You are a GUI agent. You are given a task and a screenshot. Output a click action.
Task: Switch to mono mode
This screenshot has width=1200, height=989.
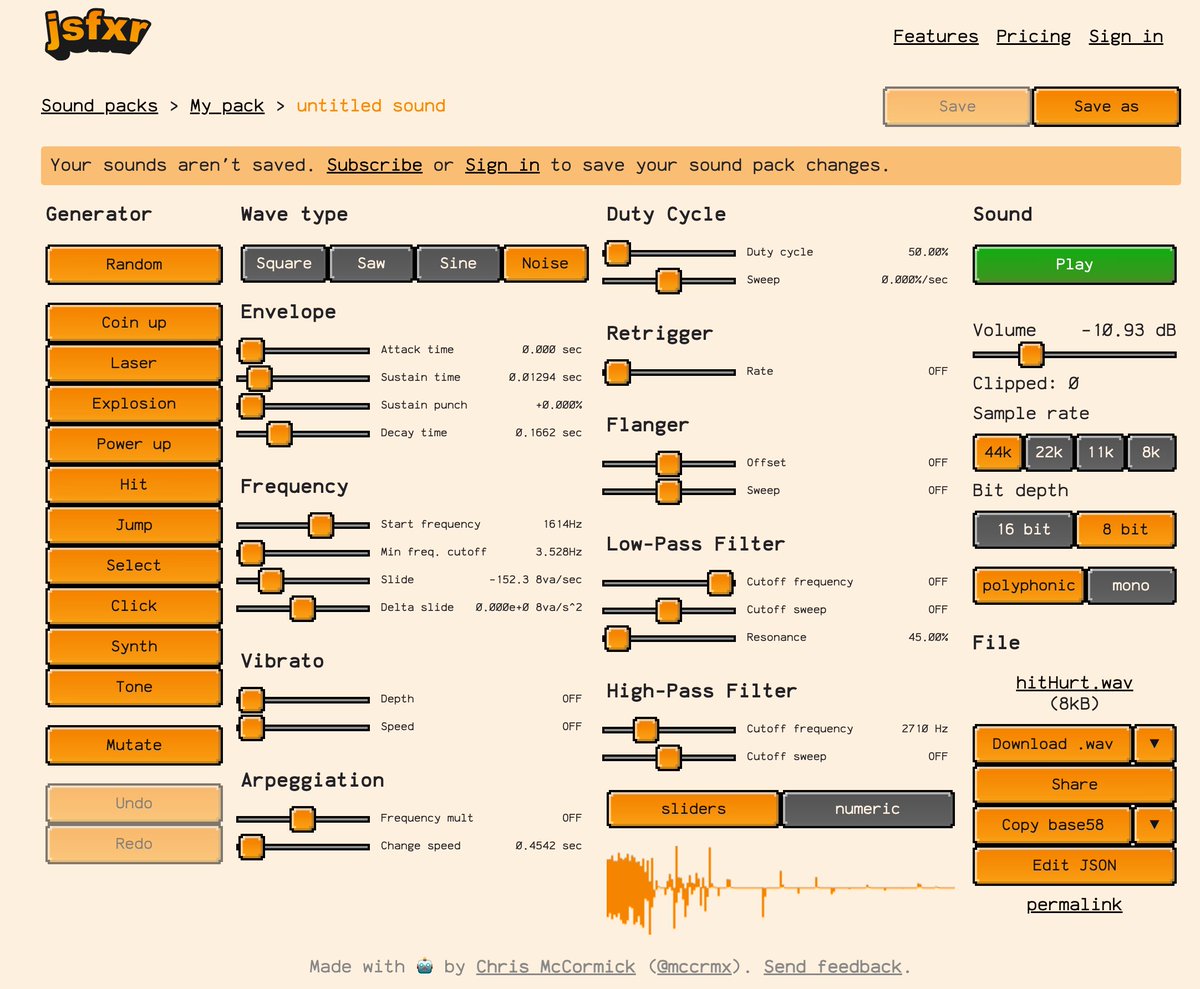click(x=1131, y=585)
